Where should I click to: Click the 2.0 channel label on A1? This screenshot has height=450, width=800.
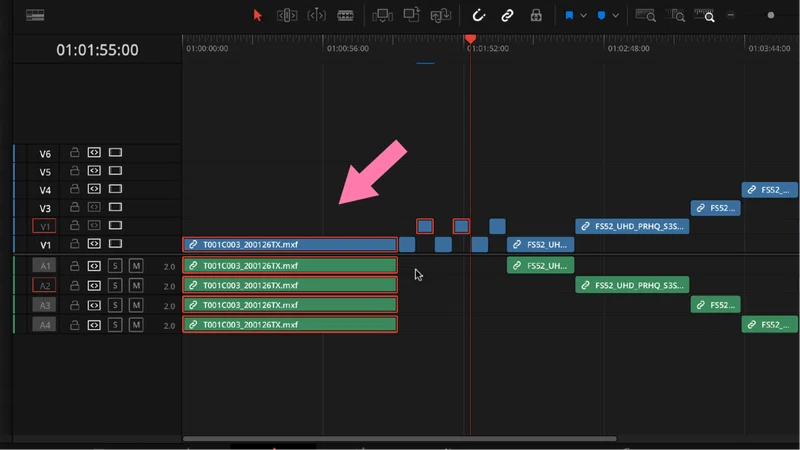pos(169,266)
